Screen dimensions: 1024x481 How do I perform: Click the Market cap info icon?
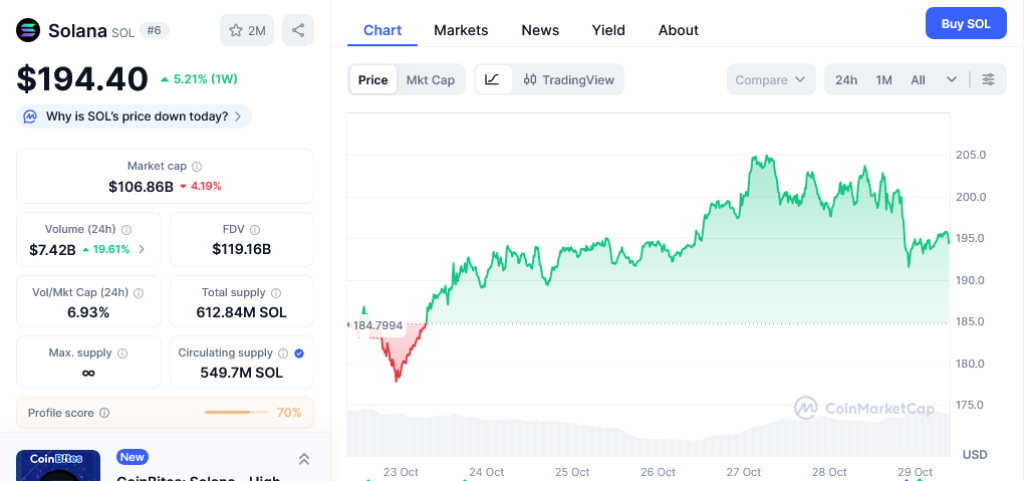coord(197,166)
